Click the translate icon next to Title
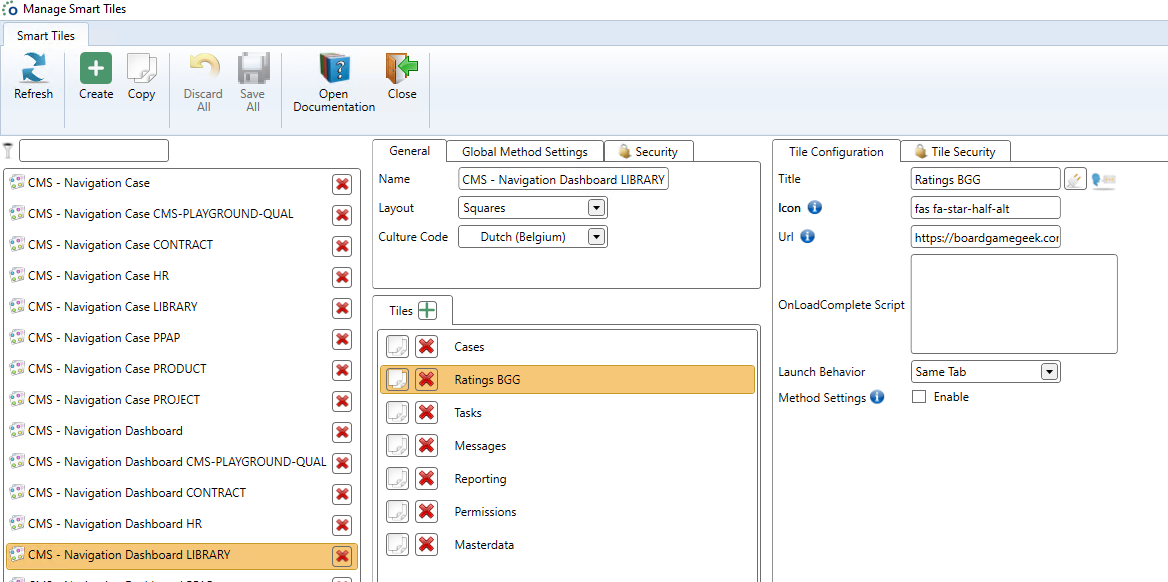The width and height of the screenshot is (1168, 582). pos(1103,179)
